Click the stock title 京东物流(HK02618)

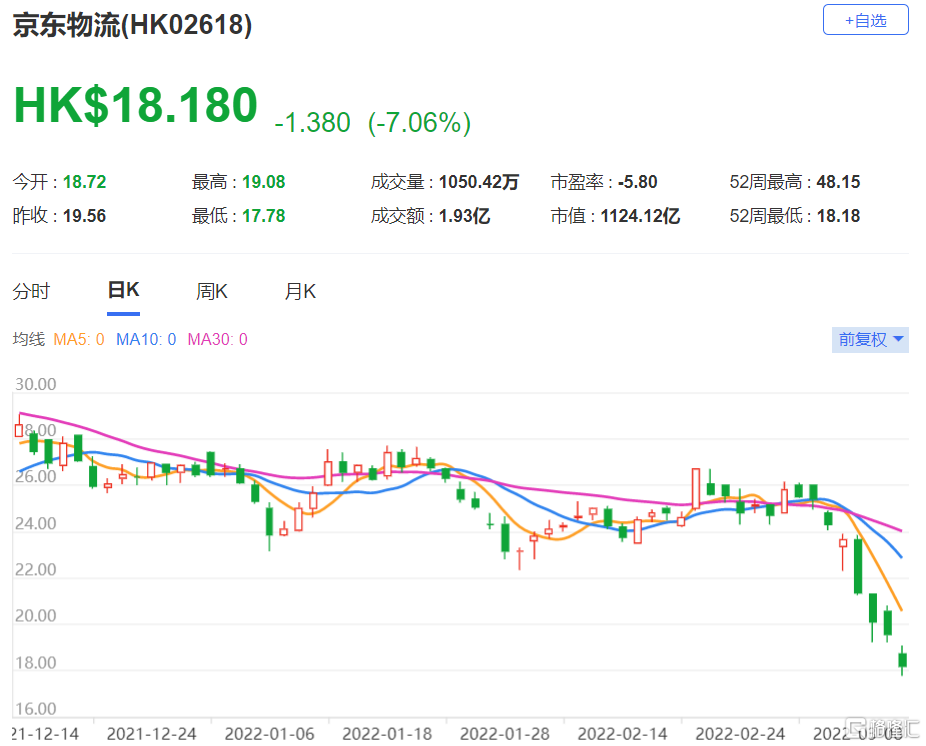tap(132, 25)
